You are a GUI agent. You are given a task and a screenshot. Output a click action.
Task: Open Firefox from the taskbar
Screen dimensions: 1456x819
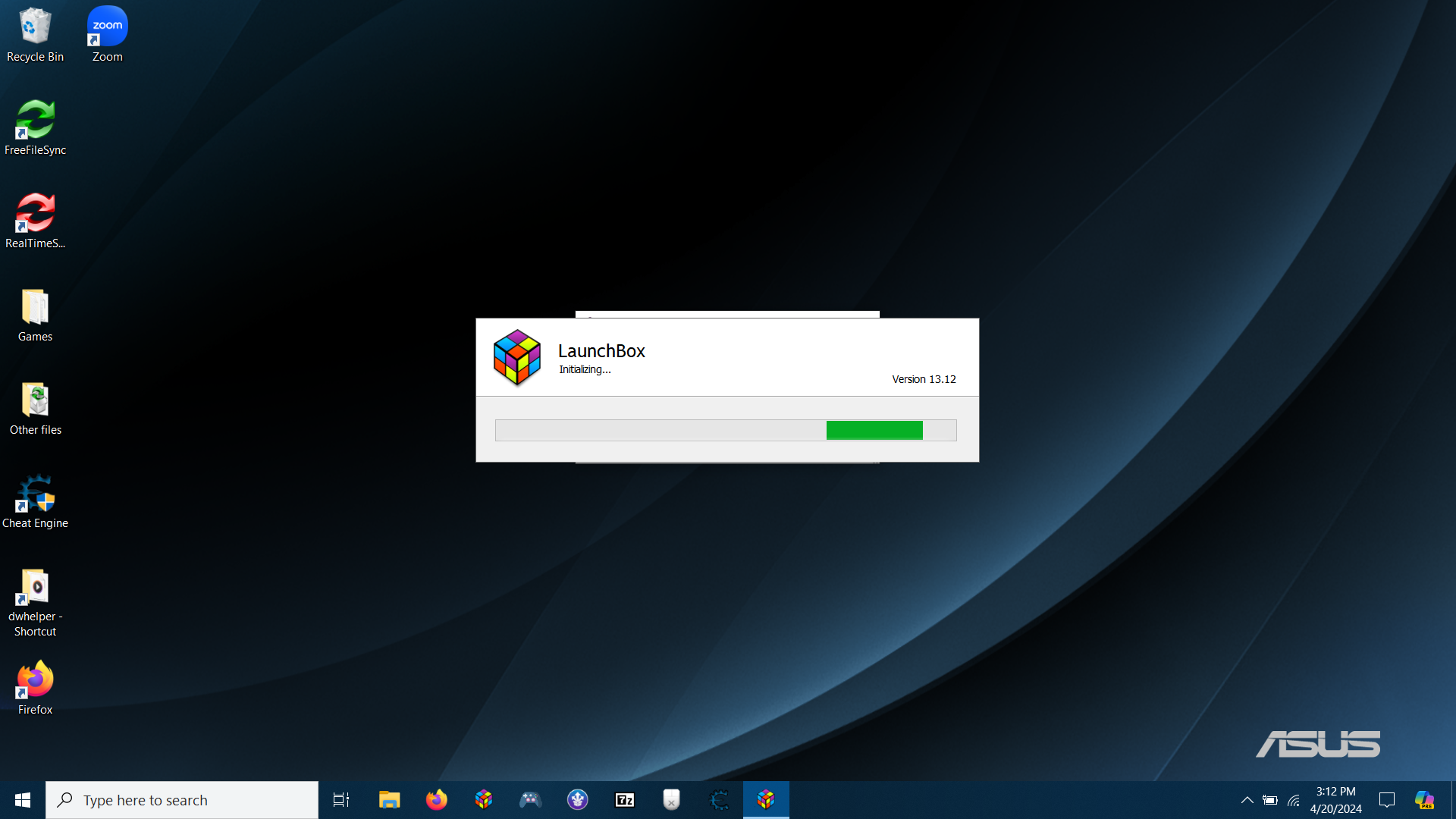[x=436, y=800]
